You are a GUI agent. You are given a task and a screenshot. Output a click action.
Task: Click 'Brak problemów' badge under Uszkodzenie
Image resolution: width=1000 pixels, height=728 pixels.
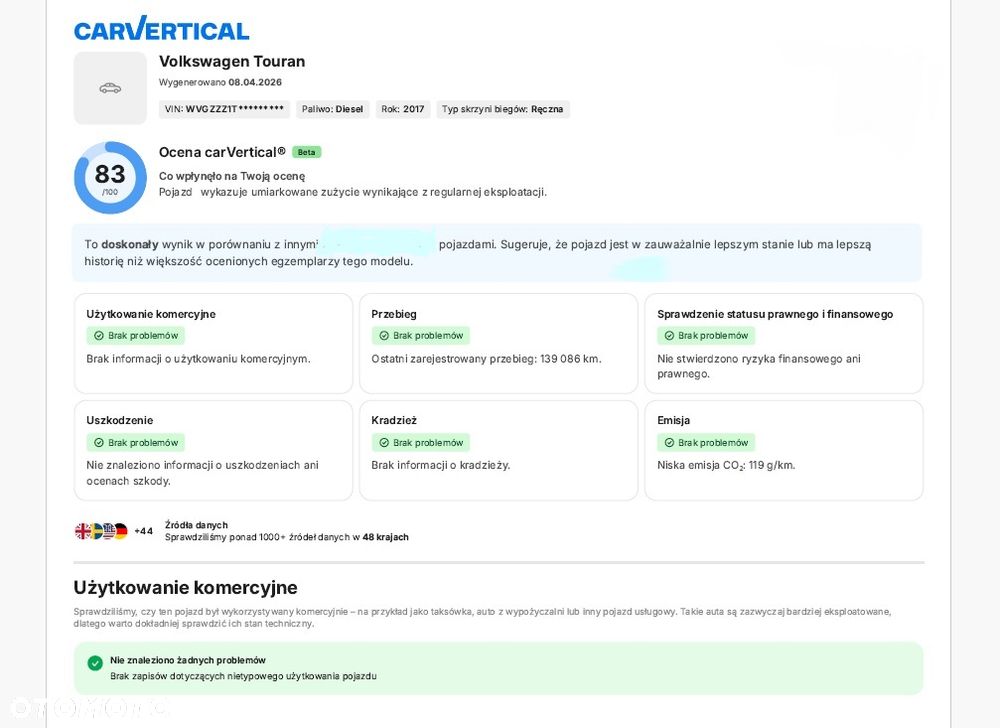click(x=136, y=443)
